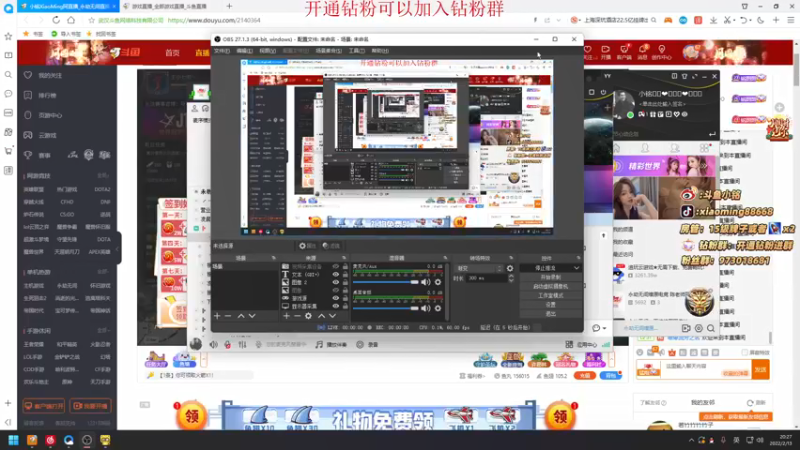The image size is (800, 450).
Task: Move the scene up in OBS list
Action: pyautogui.click(x=241, y=316)
